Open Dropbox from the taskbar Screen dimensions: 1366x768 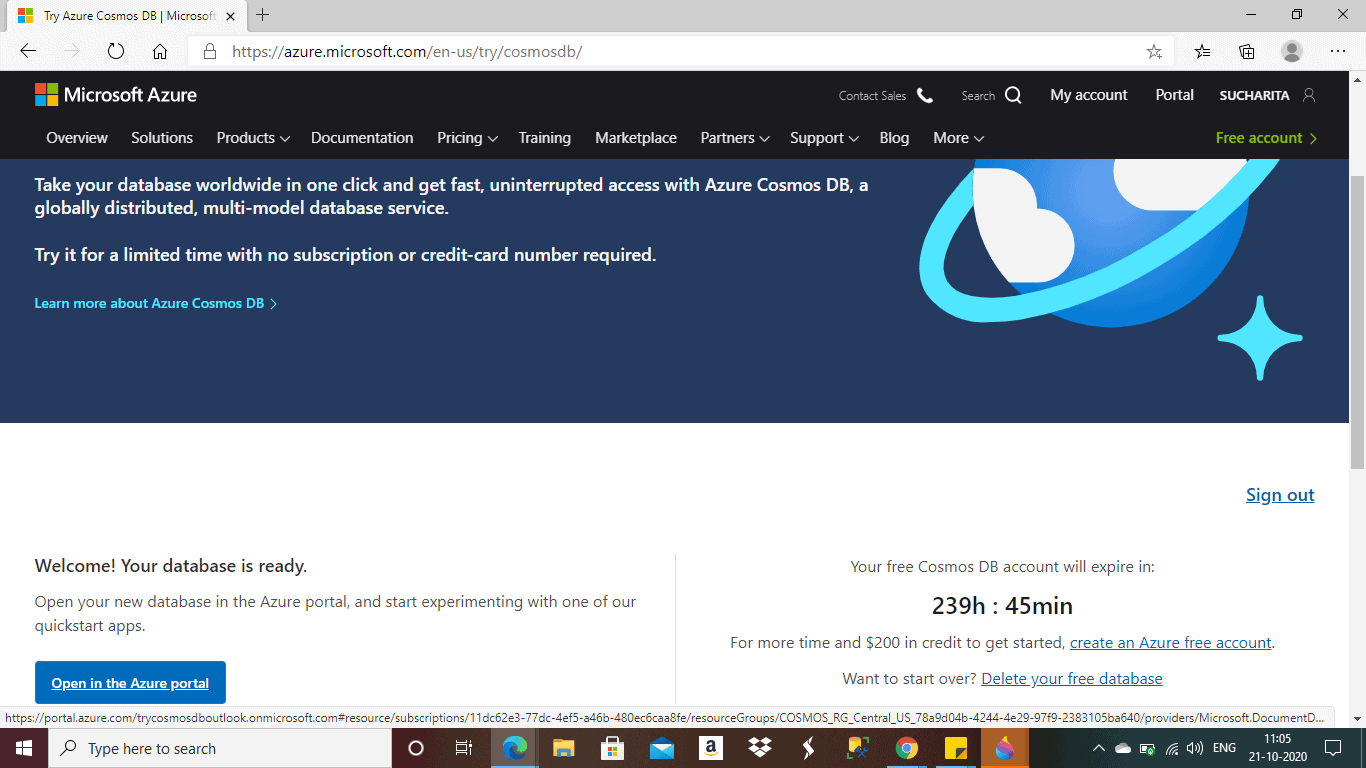click(760, 748)
